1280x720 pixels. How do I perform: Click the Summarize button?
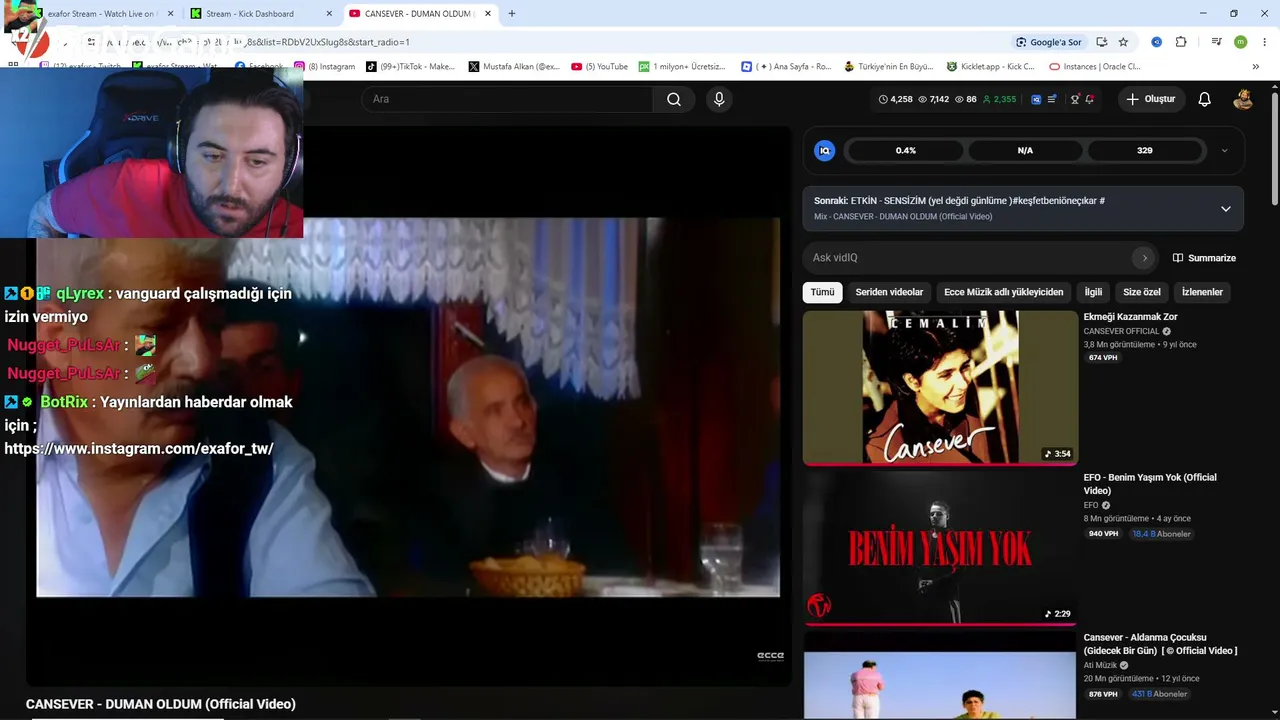(1204, 258)
